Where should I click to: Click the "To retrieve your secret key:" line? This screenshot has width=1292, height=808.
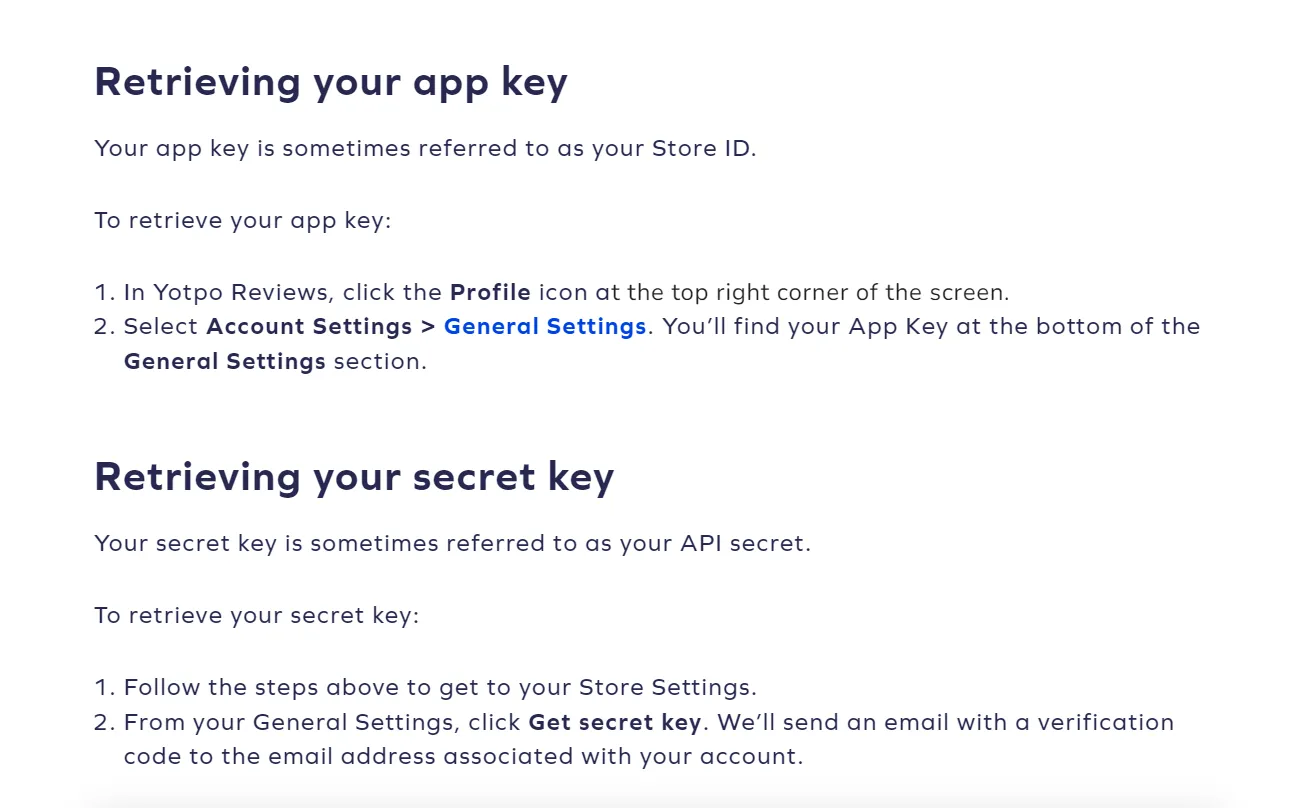point(257,615)
